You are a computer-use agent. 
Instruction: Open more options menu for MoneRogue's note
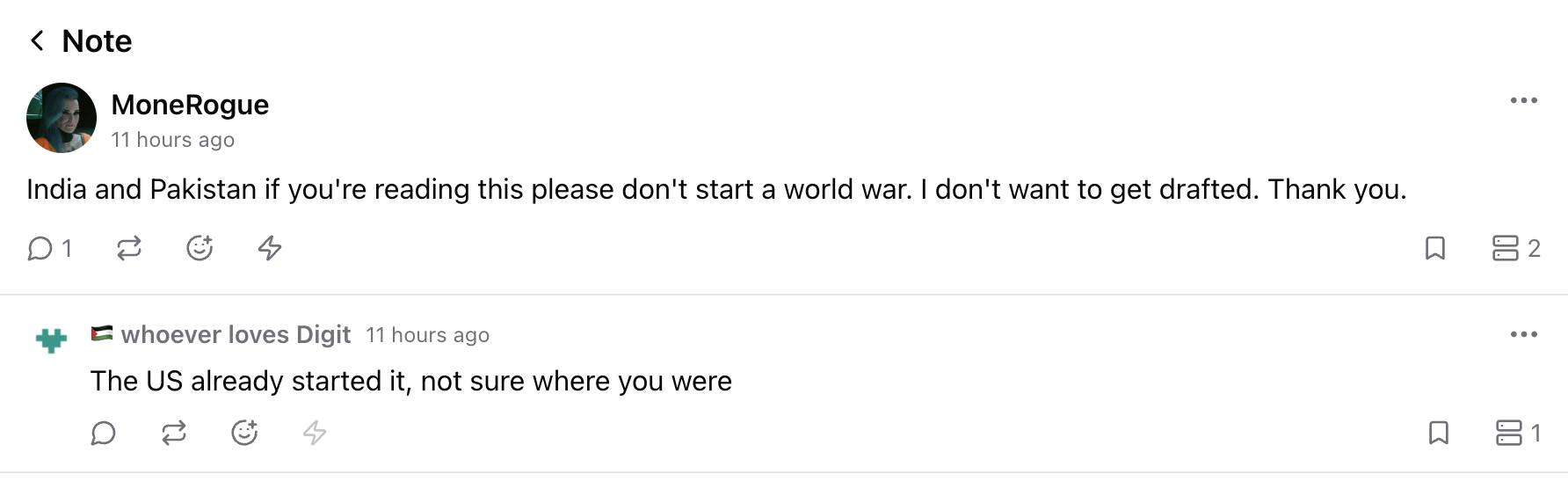[x=1524, y=100]
